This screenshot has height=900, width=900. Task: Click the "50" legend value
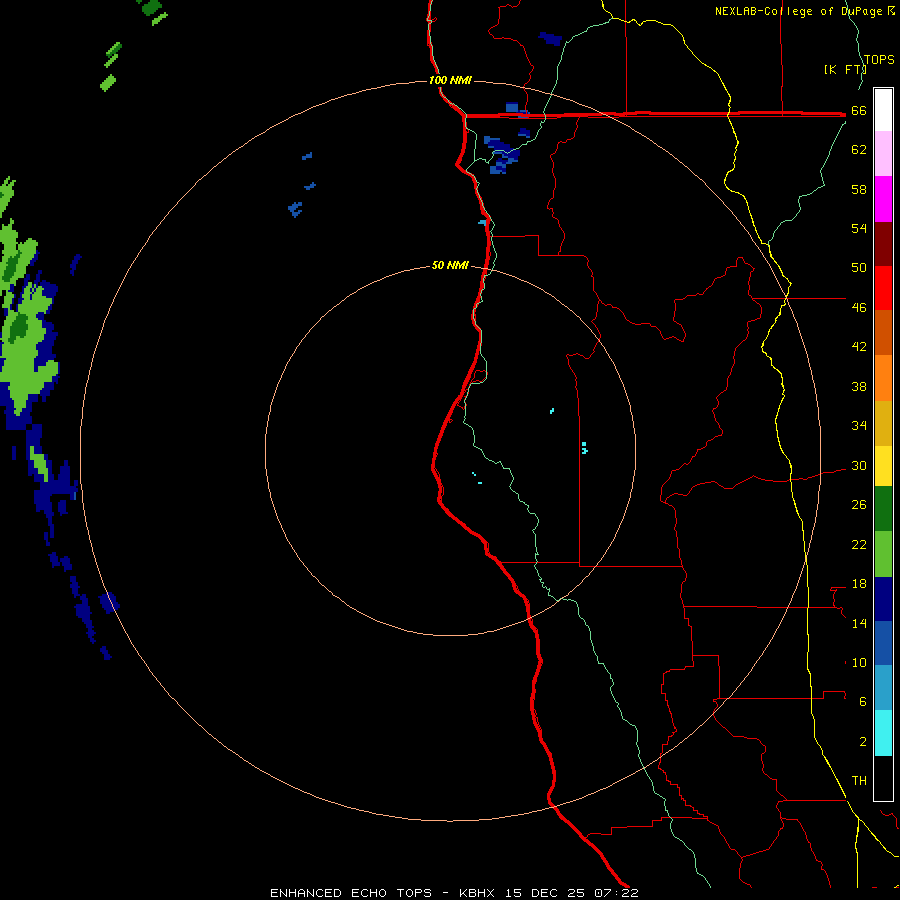[859, 267]
